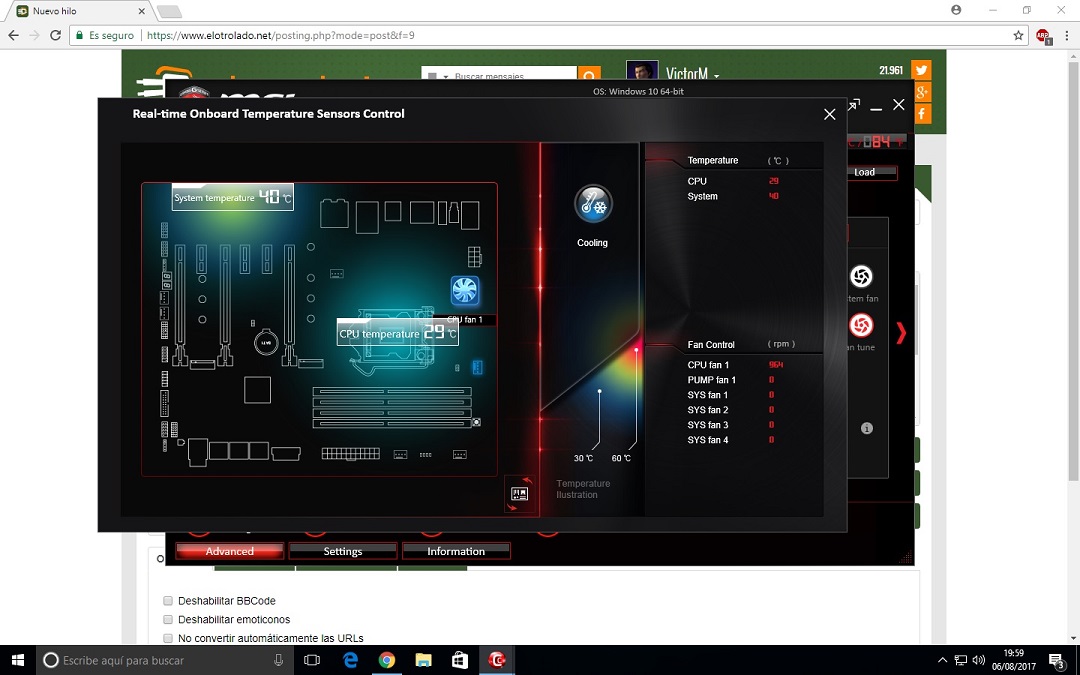Select the blue CPU fan 1 icon on the motherboard
1080x675 pixels.
[x=465, y=291]
